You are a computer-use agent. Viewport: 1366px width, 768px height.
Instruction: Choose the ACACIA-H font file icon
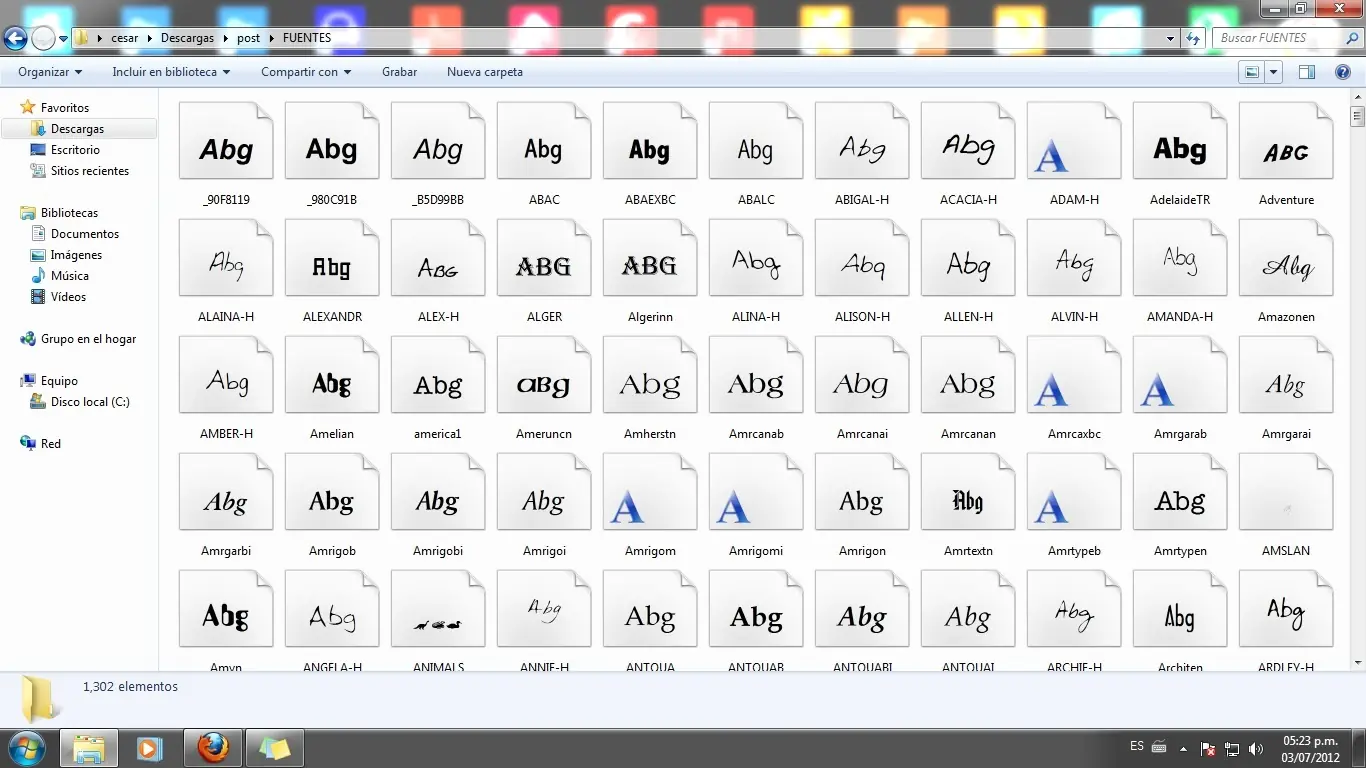pyautogui.click(x=968, y=141)
